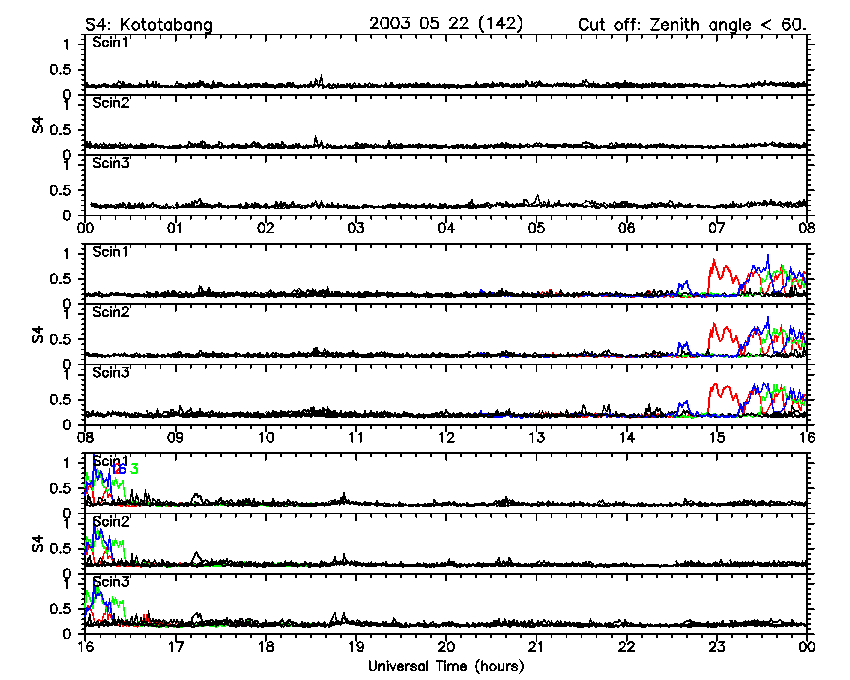This screenshot has height=680, width=850.
Task: Click the hour tick label '10'
Action: [266, 437]
